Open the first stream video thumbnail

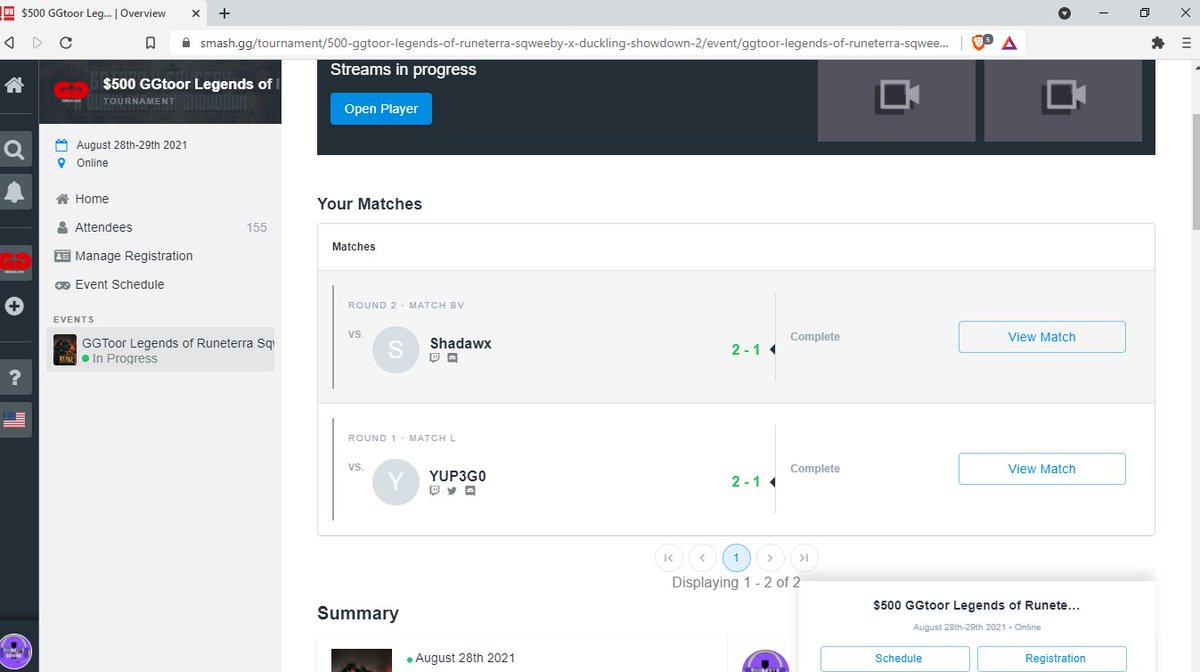(x=896, y=99)
